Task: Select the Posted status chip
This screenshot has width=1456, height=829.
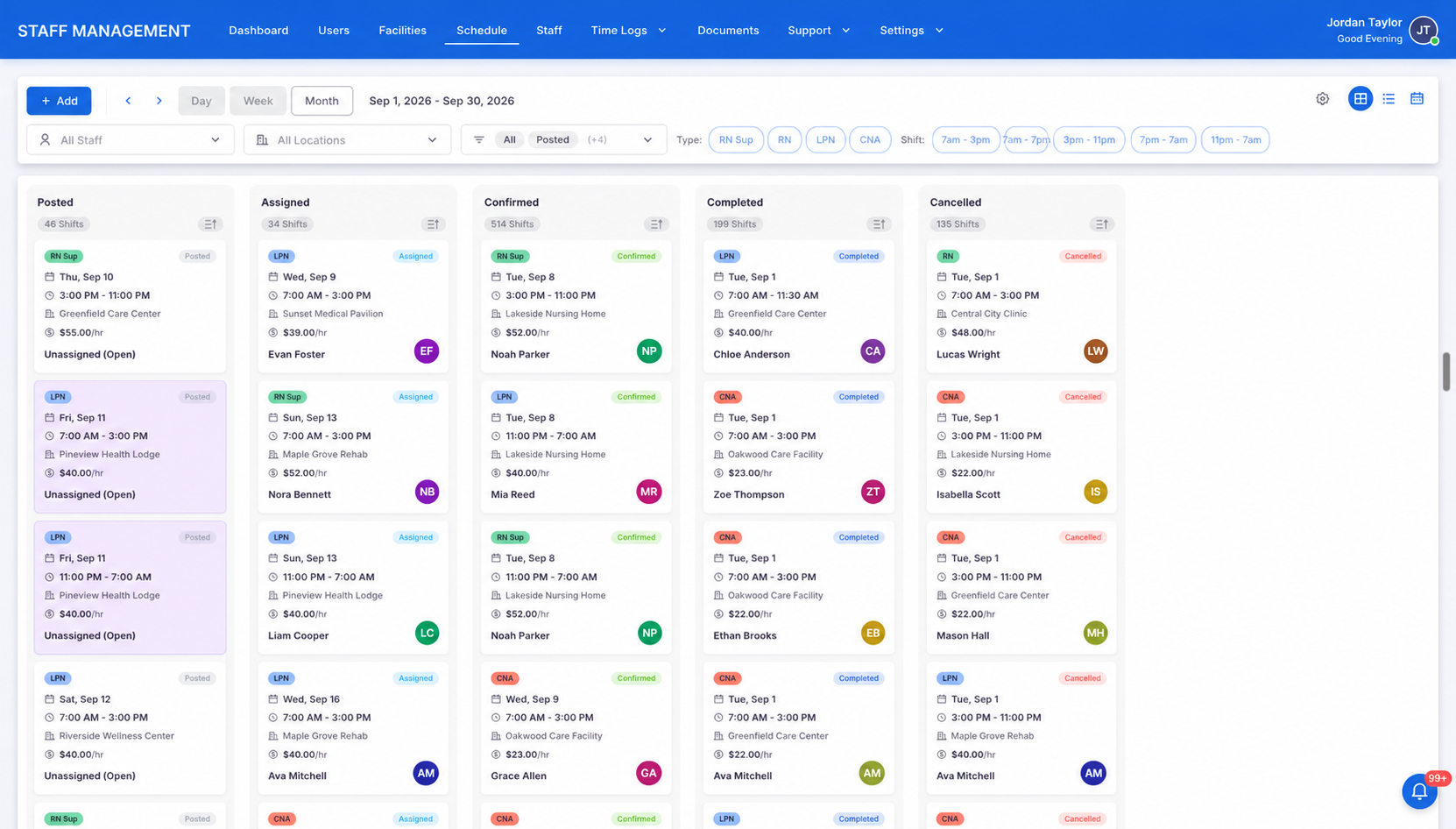Action: tap(553, 140)
